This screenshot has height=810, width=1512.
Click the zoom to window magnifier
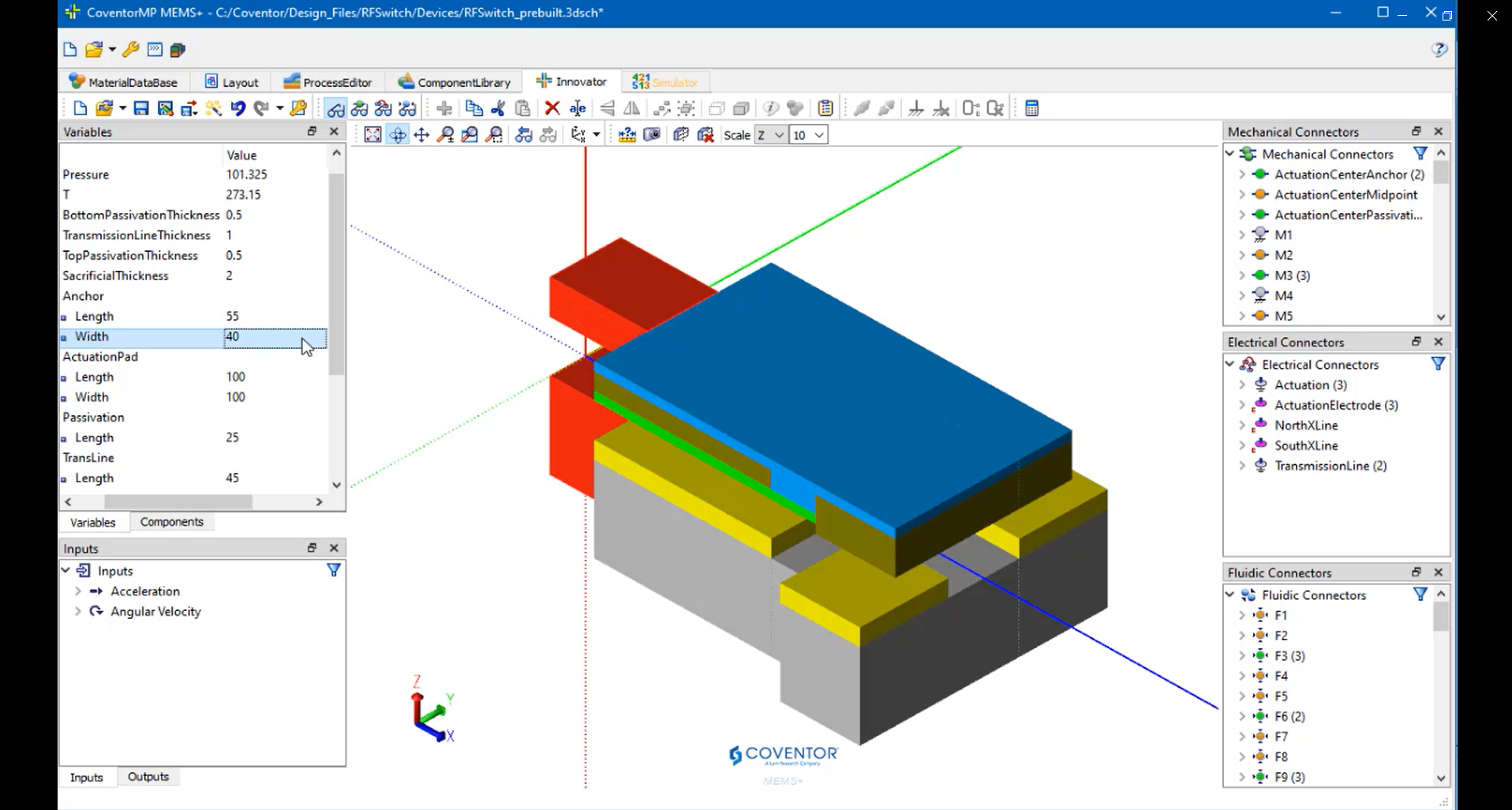coord(470,135)
